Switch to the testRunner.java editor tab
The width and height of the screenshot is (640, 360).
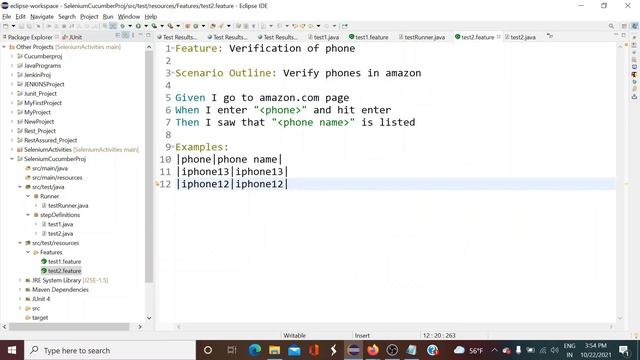click(x=422, y=37)
